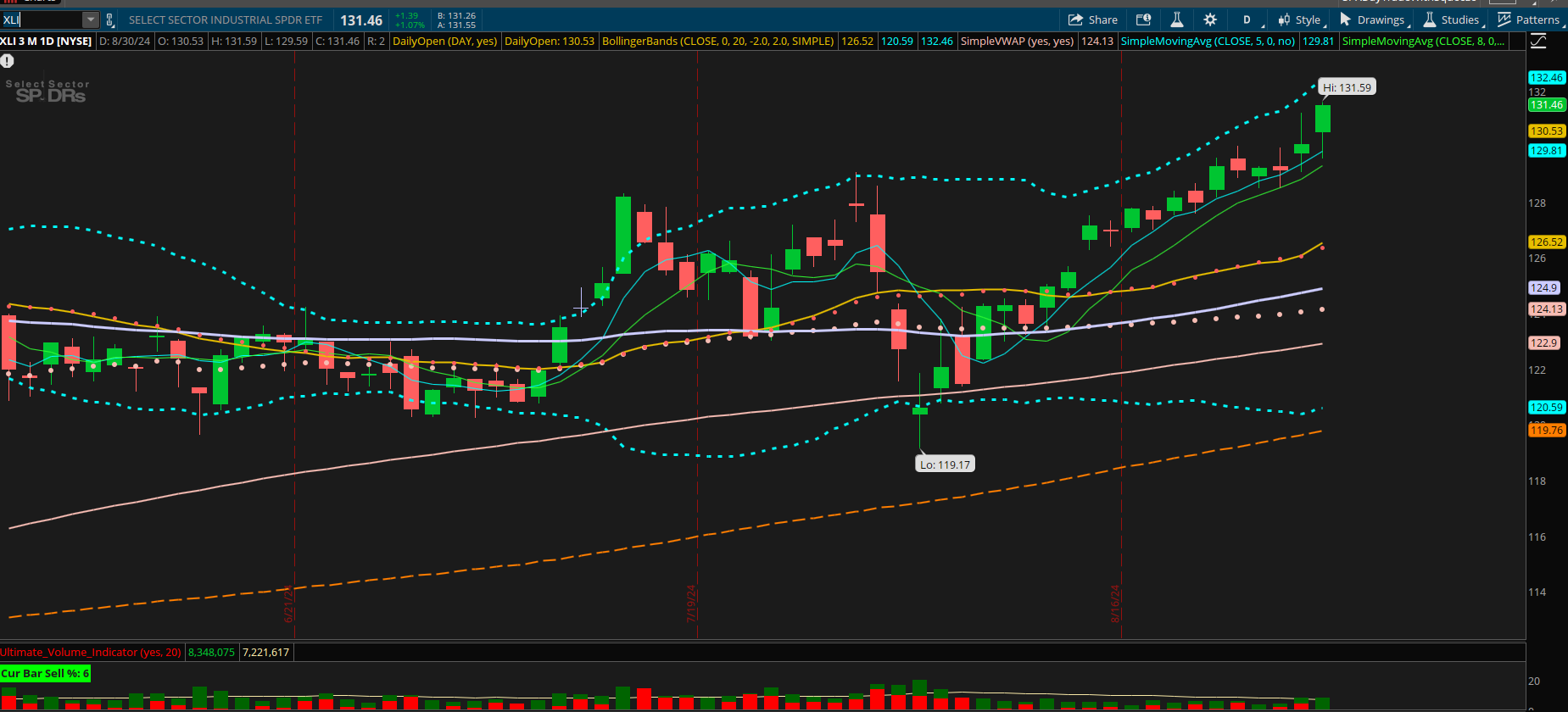The image size is (1568, 712).
Task: Click the low value L: 129.59
Action: pos(287,41)
